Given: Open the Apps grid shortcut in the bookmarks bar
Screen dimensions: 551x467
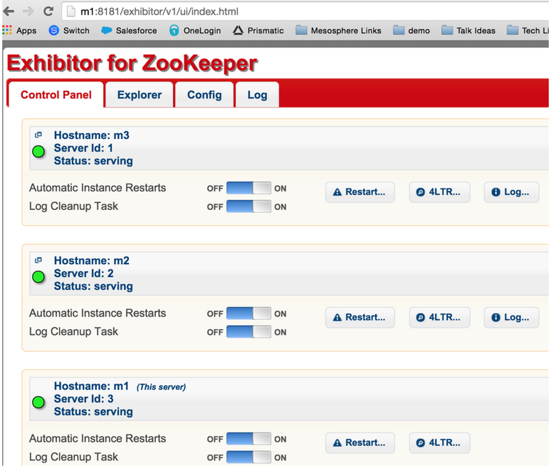Looking at the screenshot, I should click(20, 31).
